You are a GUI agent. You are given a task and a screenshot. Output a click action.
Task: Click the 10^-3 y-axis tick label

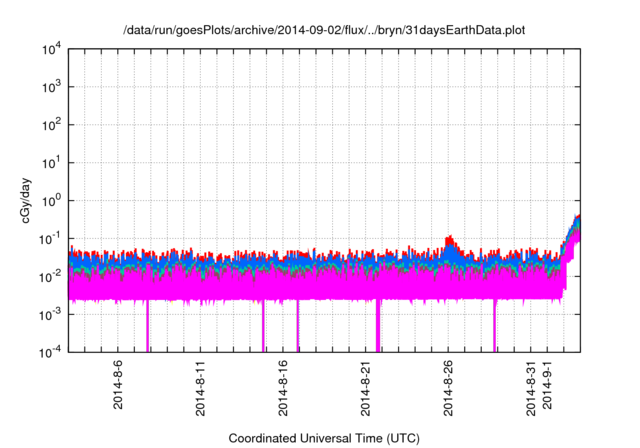51,315
